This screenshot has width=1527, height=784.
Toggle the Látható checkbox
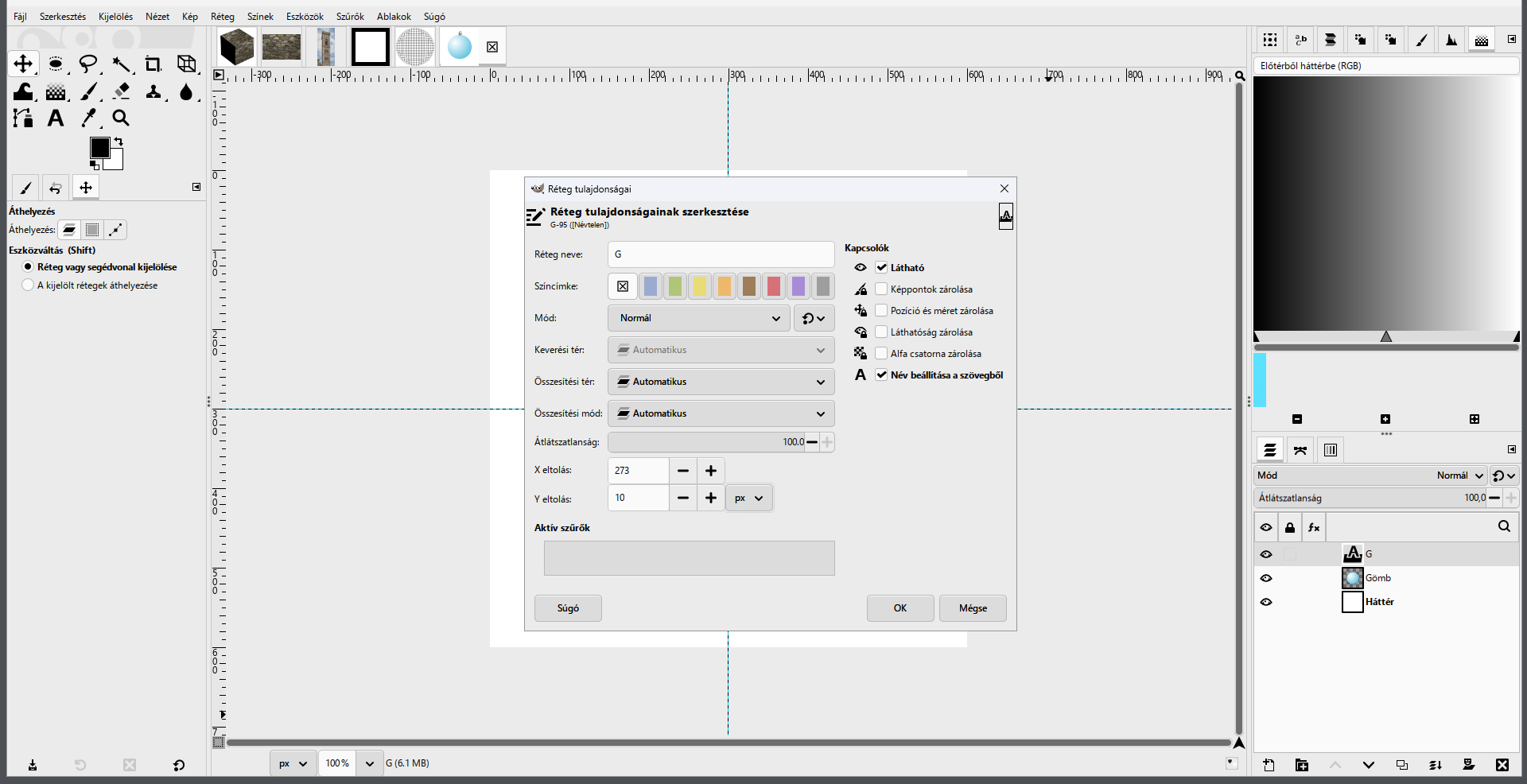click(x=881, y=268)
